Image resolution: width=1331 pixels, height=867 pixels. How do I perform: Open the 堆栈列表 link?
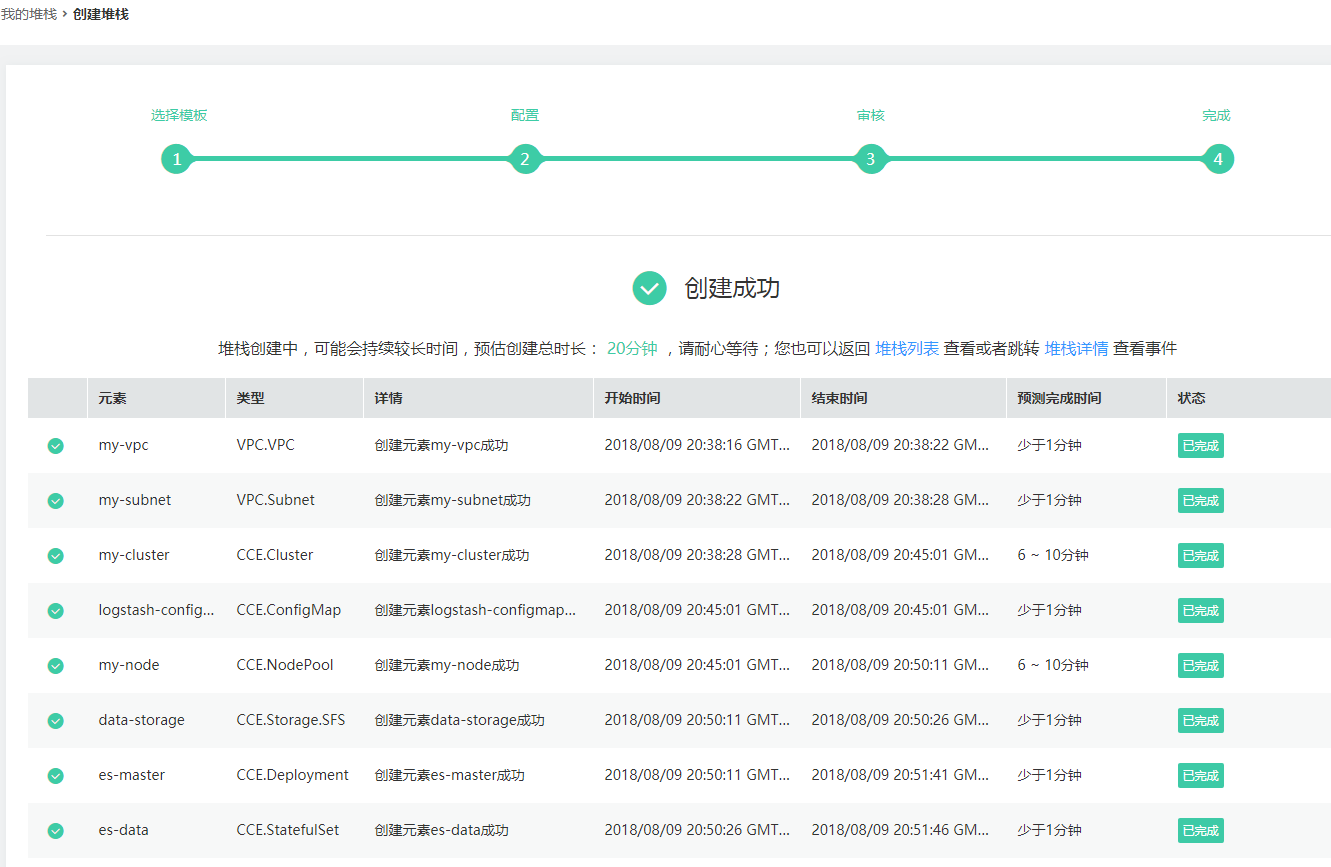907,348
